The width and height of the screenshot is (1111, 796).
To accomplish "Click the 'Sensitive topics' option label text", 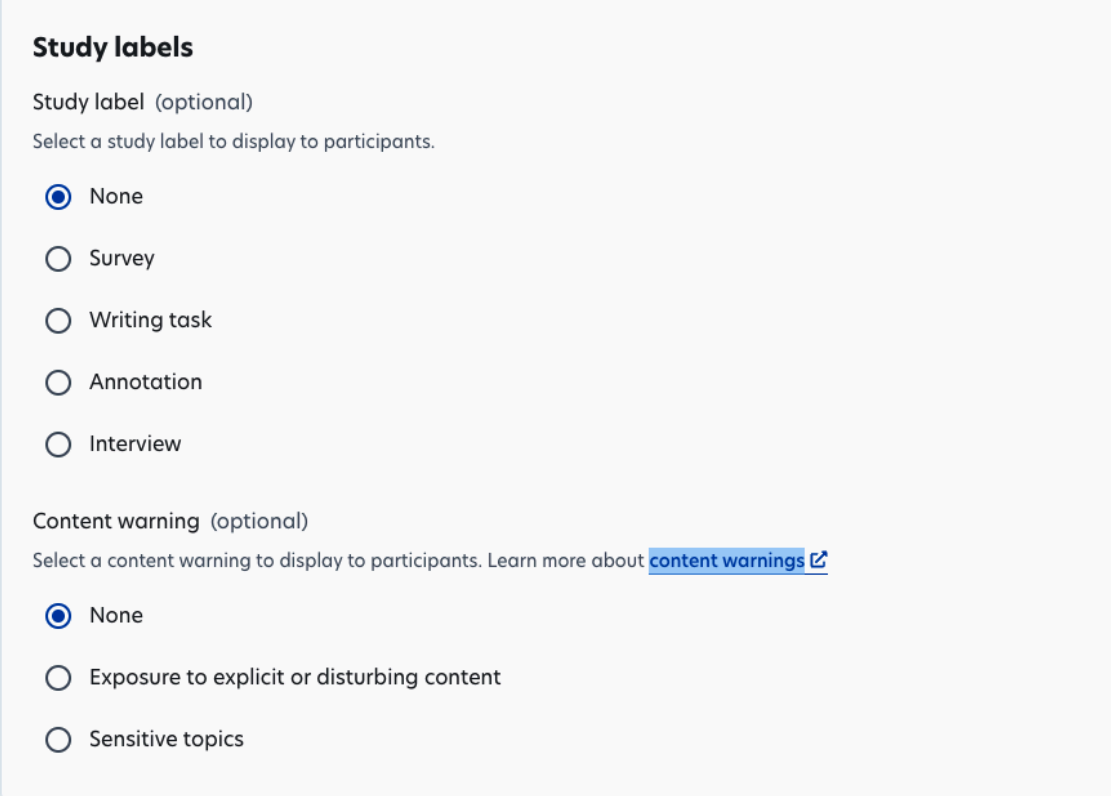I will coord(166,740).
